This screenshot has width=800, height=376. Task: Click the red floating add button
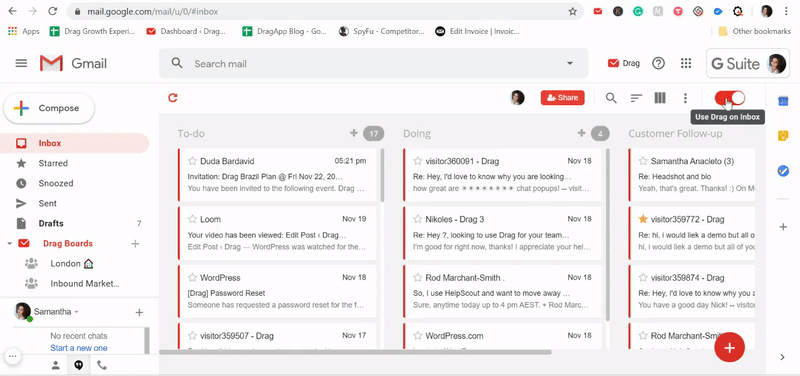point(730,347)
